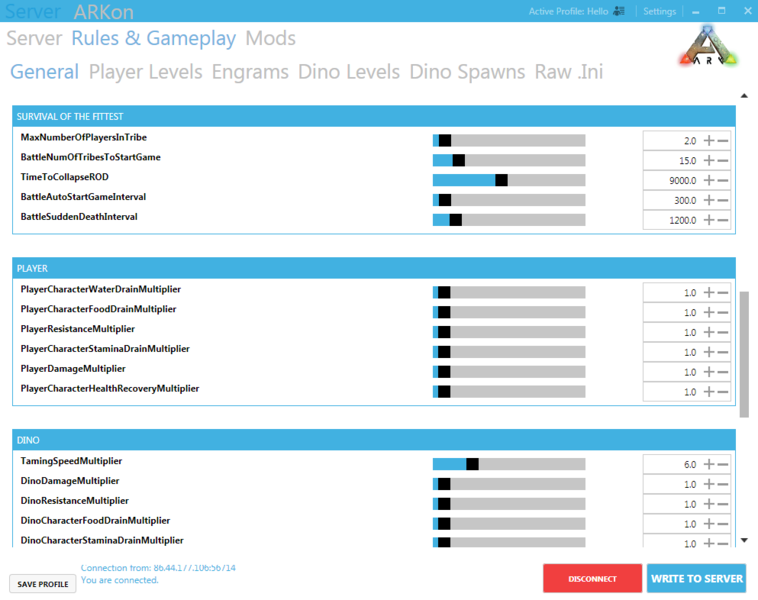This screenshot has width=758, height=600.
Task: Click the SURVIVAL OF THE FITTEST section header
Action: pyautogui.click(x=374, y=117)
